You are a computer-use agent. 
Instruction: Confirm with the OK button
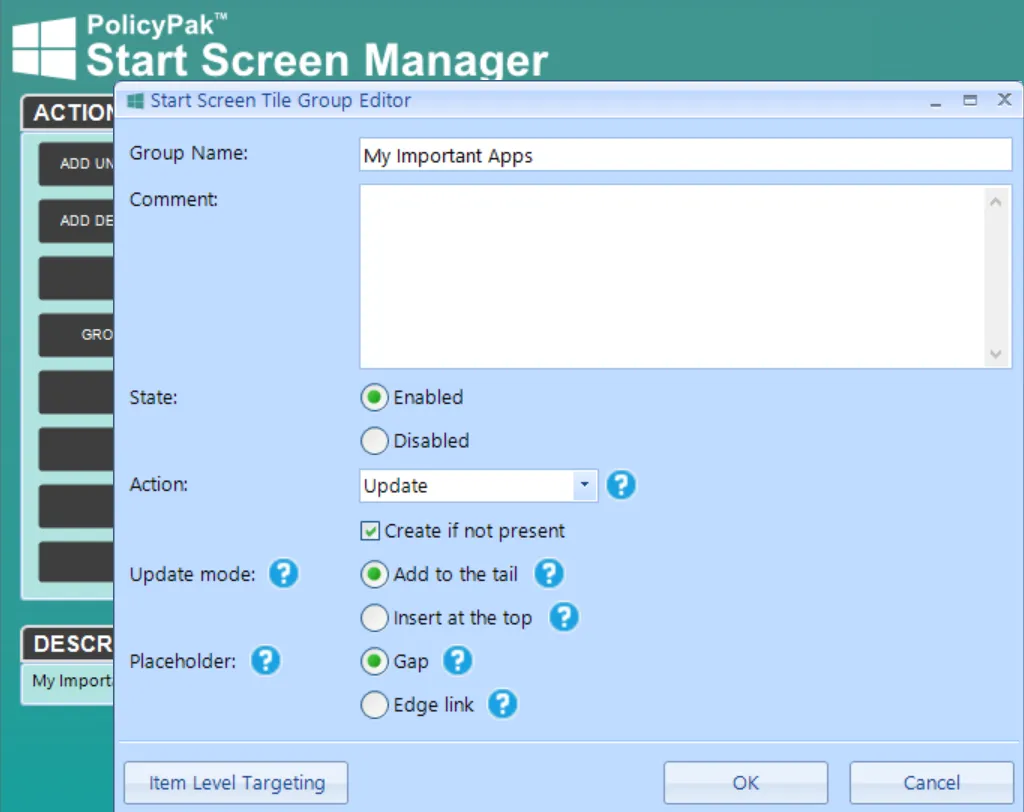745,782
